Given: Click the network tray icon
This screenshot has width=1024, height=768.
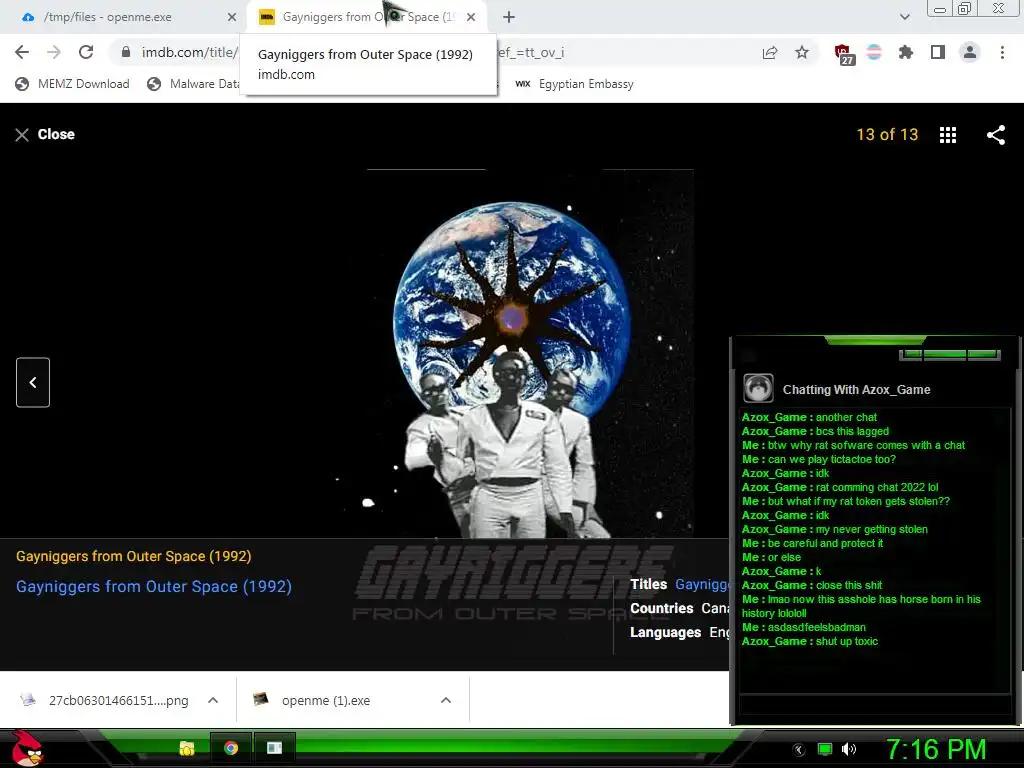Looking at the screenshot, I should click(825, 750).
